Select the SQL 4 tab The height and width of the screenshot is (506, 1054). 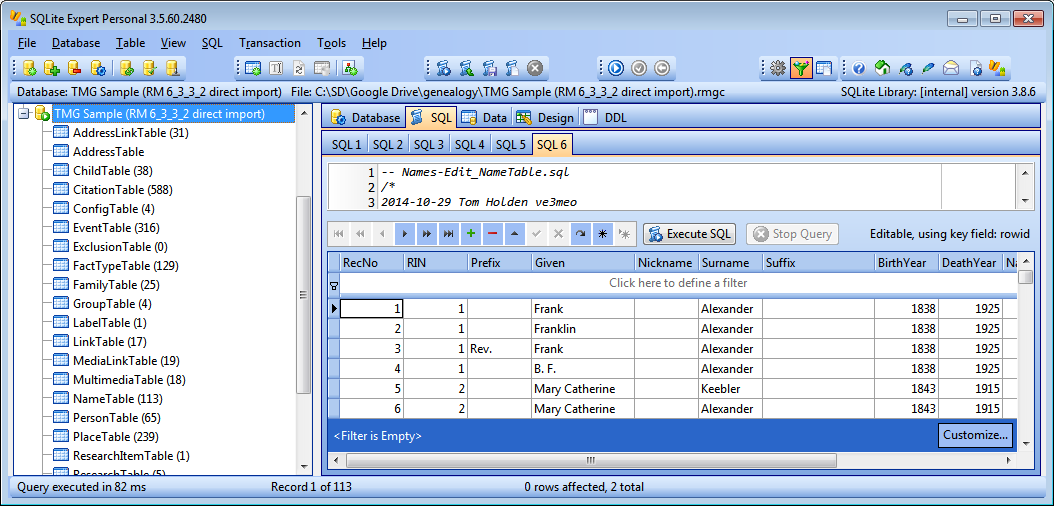(x=470, y=144)
